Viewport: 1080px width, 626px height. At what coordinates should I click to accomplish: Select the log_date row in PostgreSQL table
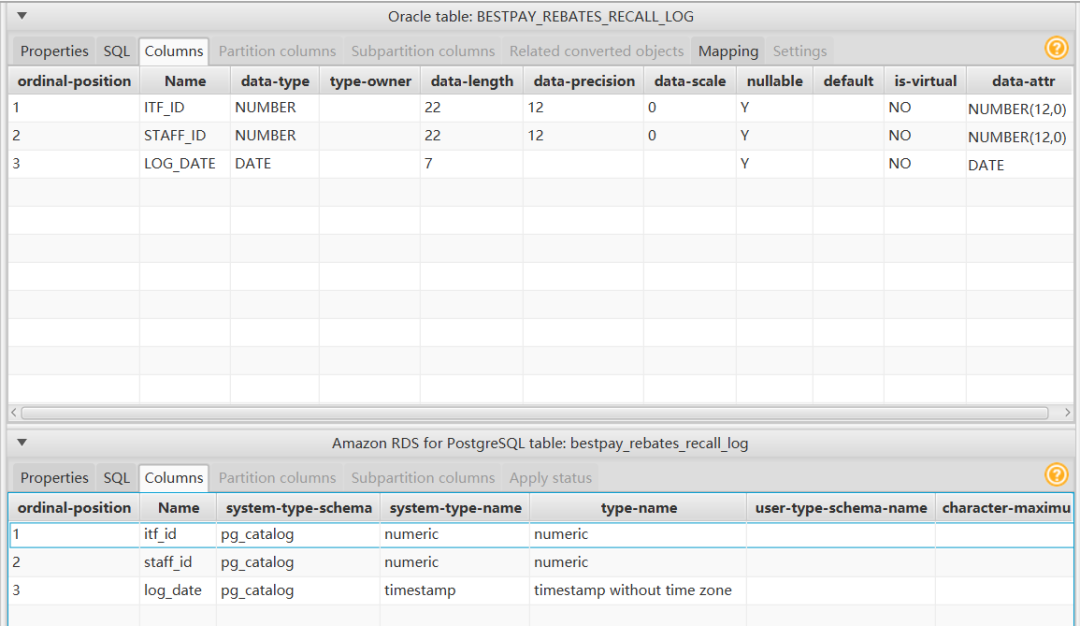172,590
